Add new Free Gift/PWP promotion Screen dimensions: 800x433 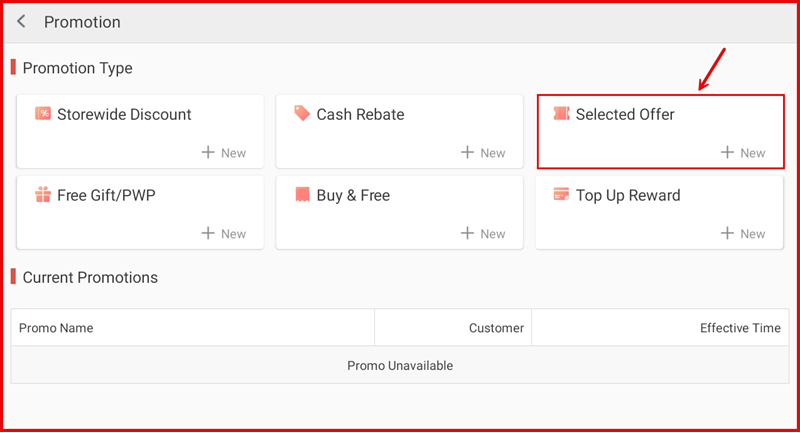(224, 234)
